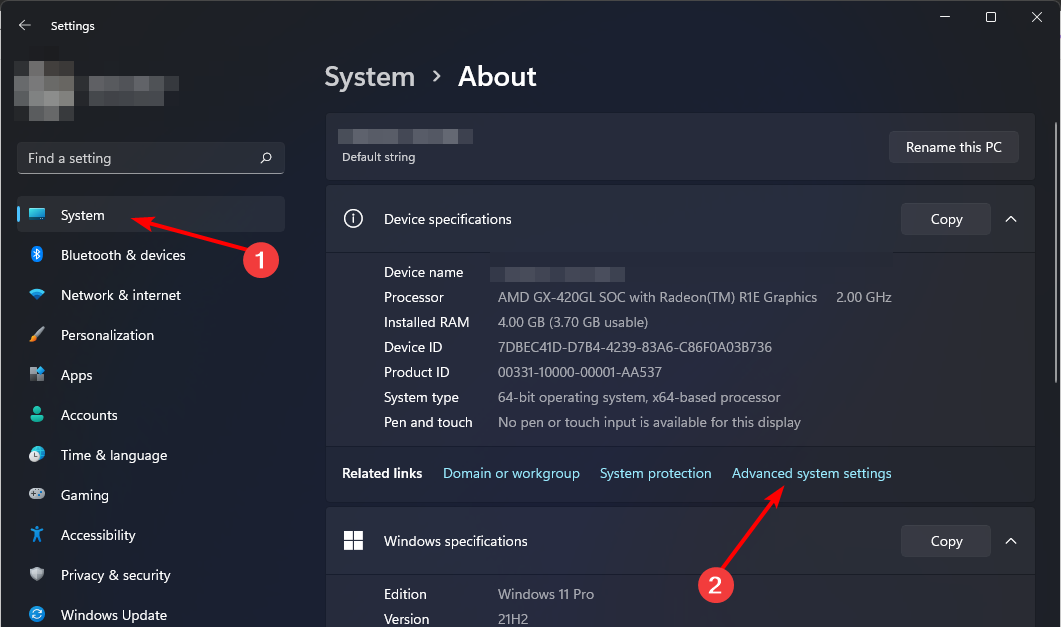Click the pixelated user profile picture

[44, 91]
